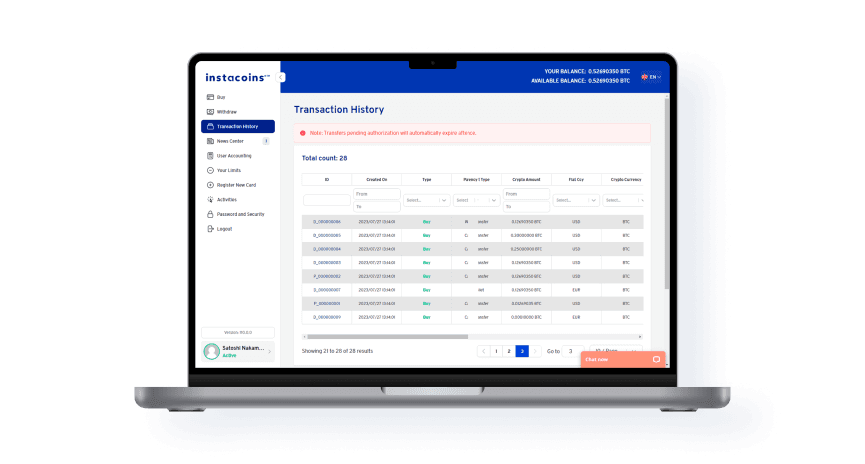
Task: Select the Transaction History menu item
Action: [x=237, y=127]
